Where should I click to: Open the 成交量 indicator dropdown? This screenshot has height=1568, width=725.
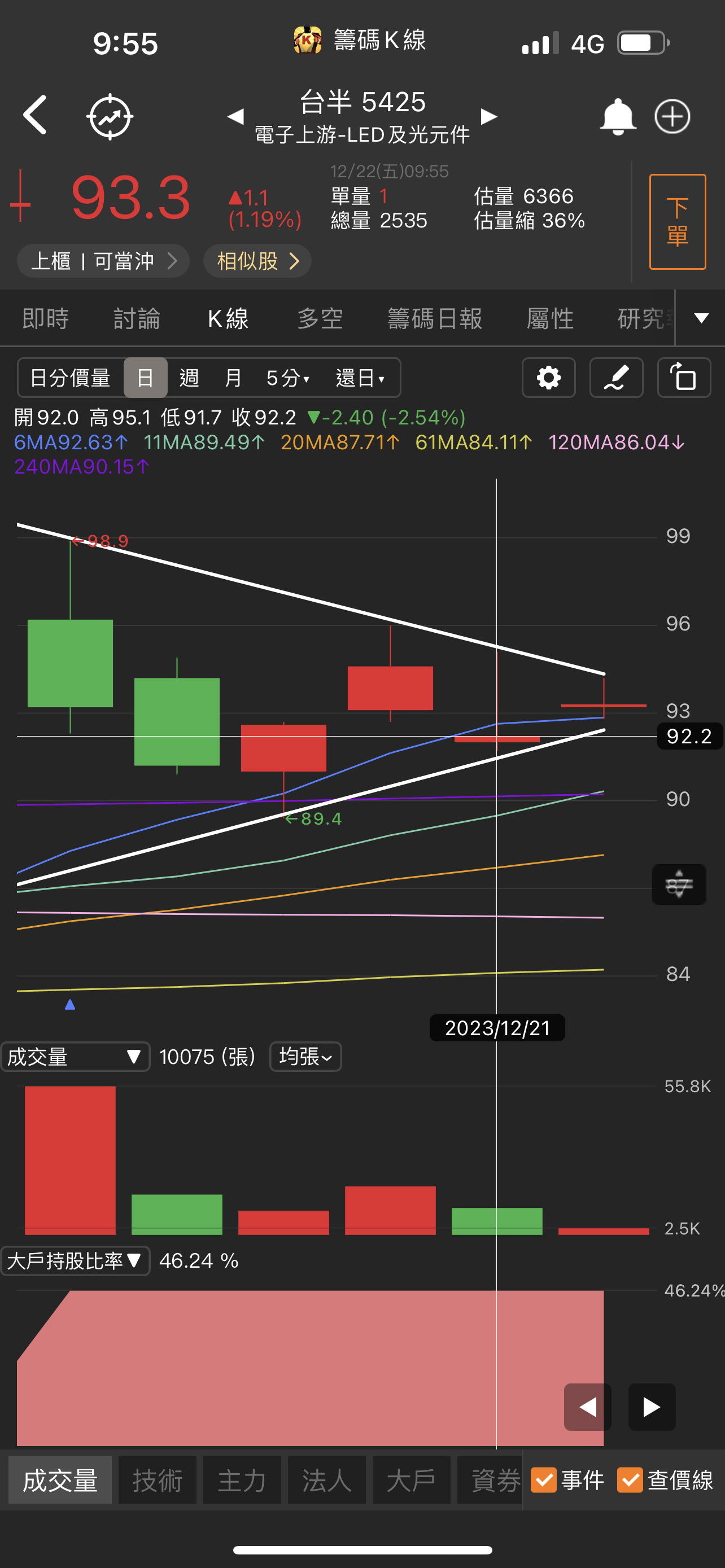(x=75, y=1056)
